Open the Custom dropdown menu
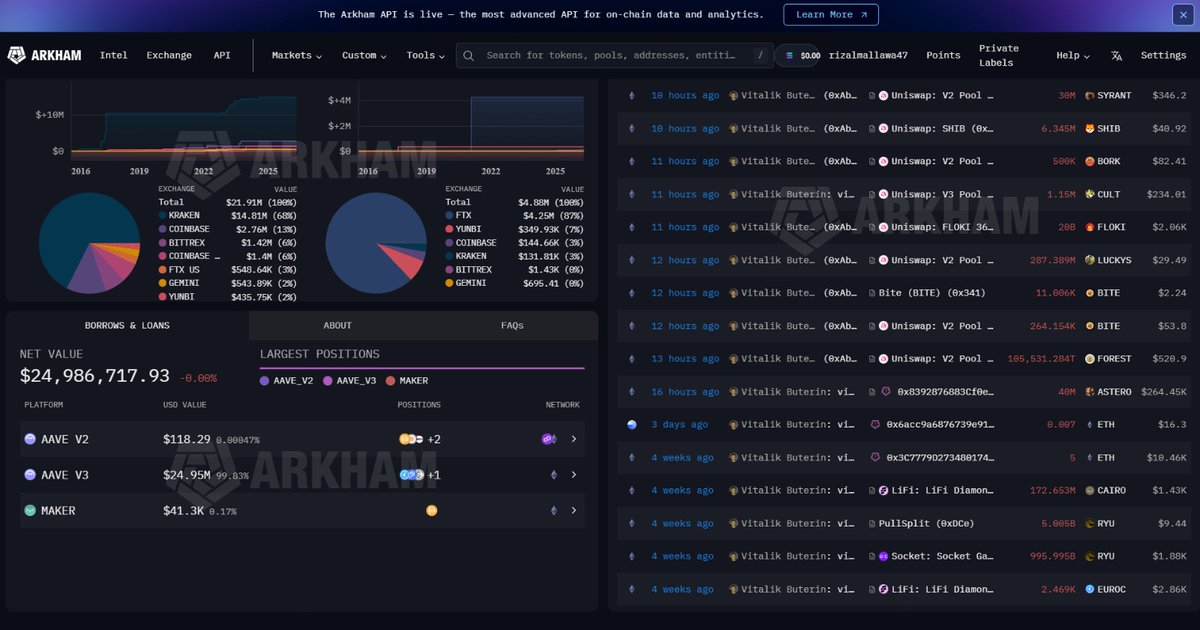 (x=365, y=56)
